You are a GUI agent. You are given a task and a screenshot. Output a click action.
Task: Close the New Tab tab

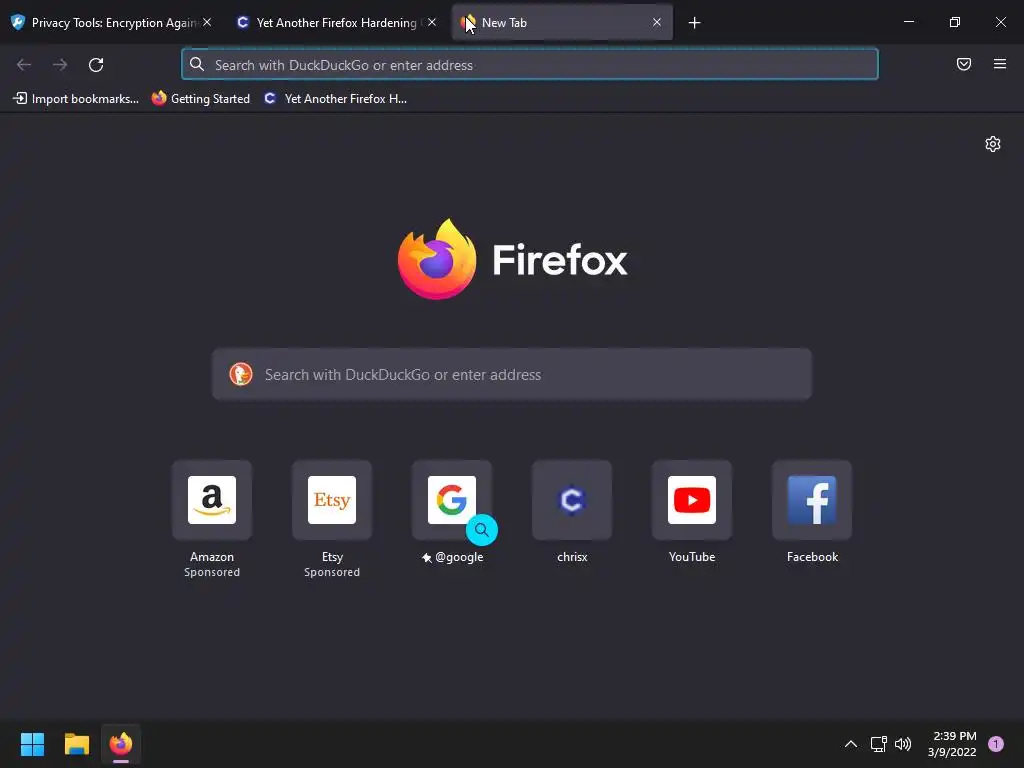point(657,22)
